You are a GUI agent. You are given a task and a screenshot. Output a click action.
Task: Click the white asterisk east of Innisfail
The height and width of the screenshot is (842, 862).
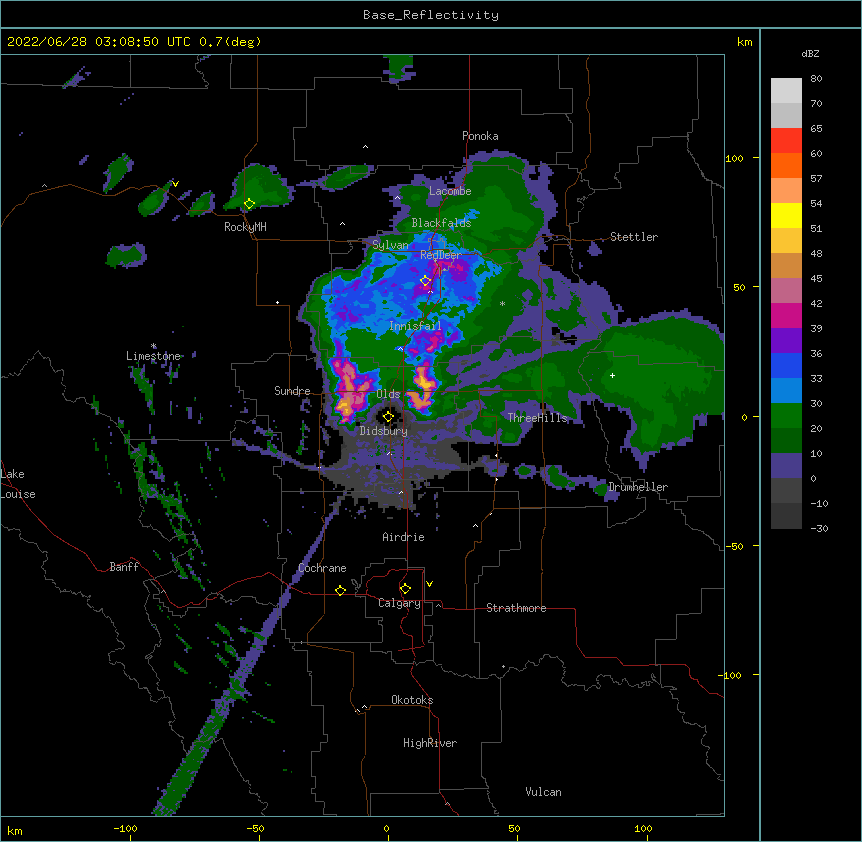pos(502,303)
